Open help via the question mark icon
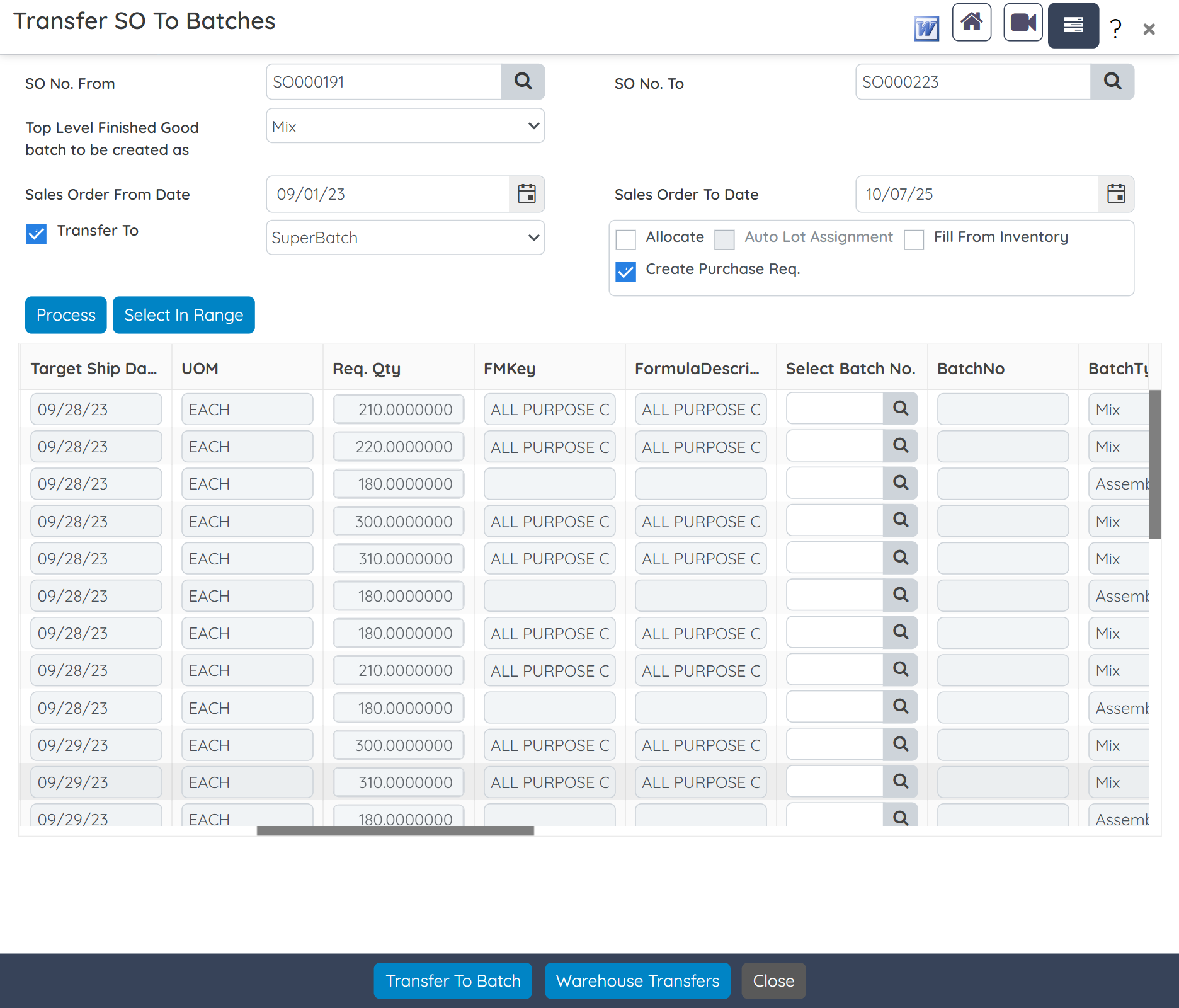The height and width of the screenshot is (1008, 1179). tap(1115, 28)
